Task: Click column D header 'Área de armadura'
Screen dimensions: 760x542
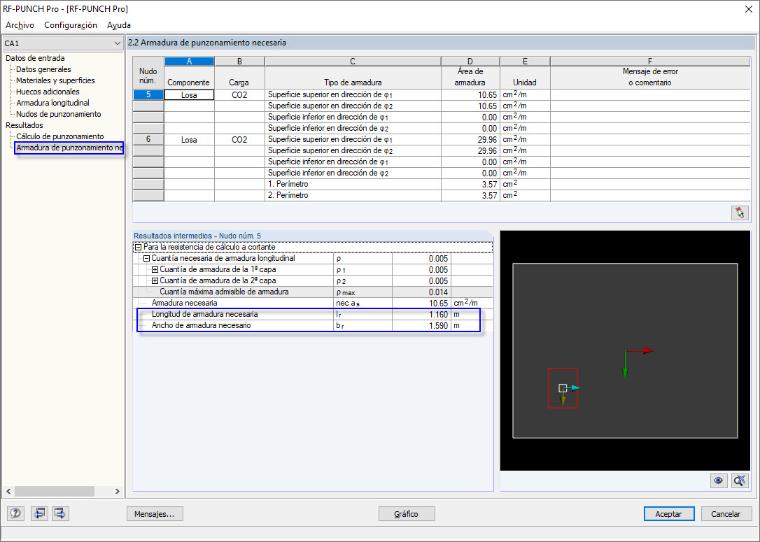Action: click(470, 77)
